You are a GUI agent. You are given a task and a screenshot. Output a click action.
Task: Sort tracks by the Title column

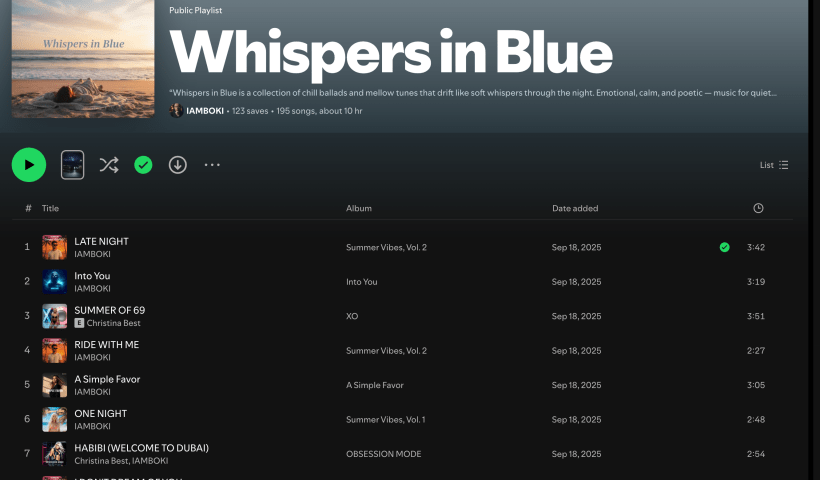[x=50, y=208]
